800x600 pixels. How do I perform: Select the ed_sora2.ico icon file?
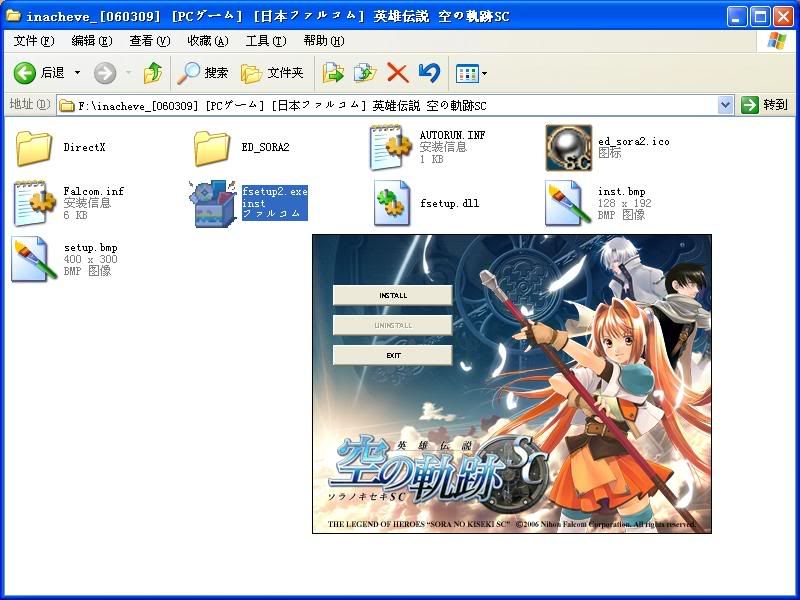(x=569, y=147)
